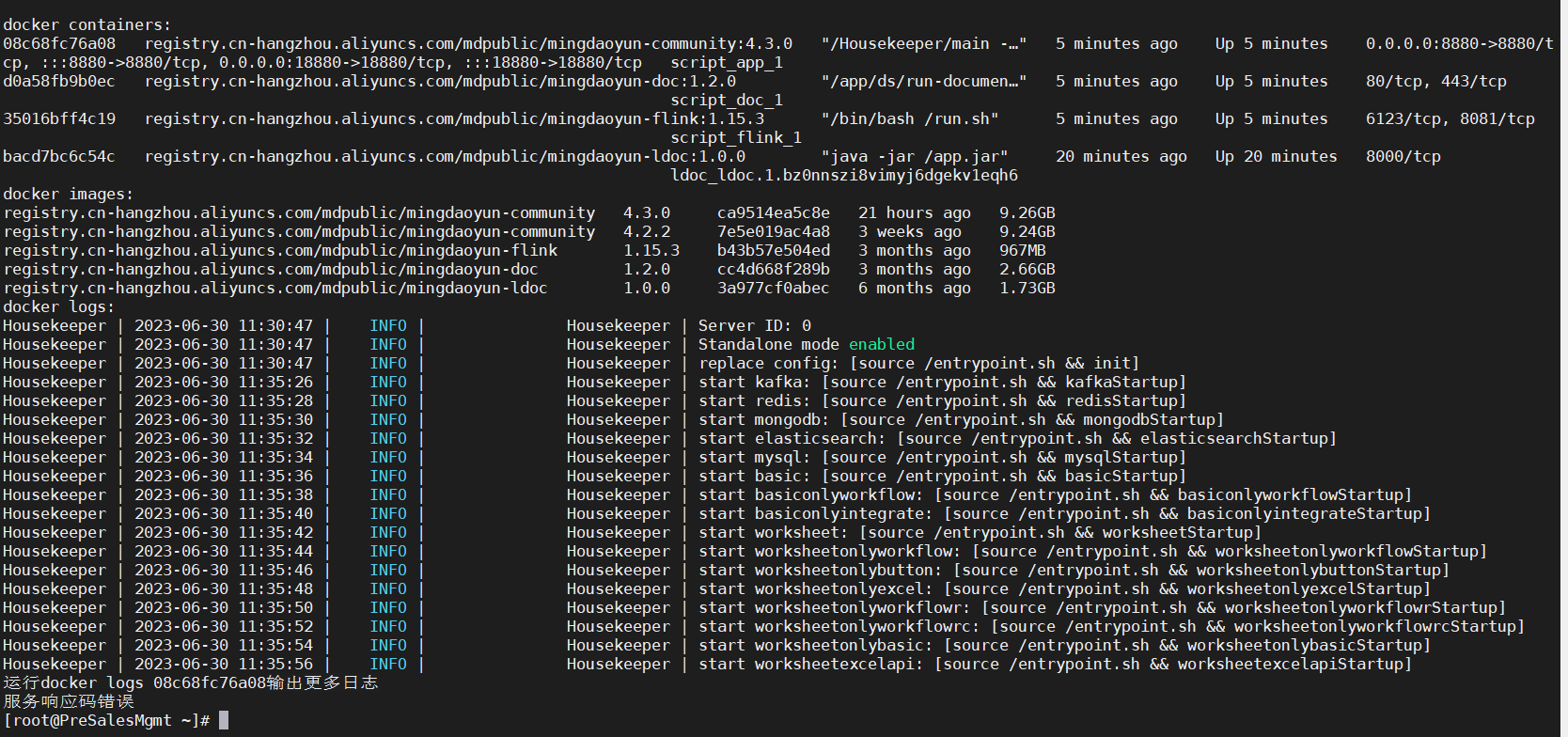Image resolution: width=1568 pixels, height=737 pixels.
Task: Click the container name script_flink_1
Action: click(736, 137)
